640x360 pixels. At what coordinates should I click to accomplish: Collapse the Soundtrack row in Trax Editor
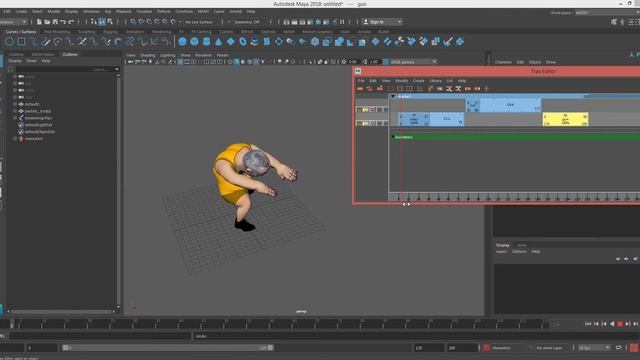point(393,137)
